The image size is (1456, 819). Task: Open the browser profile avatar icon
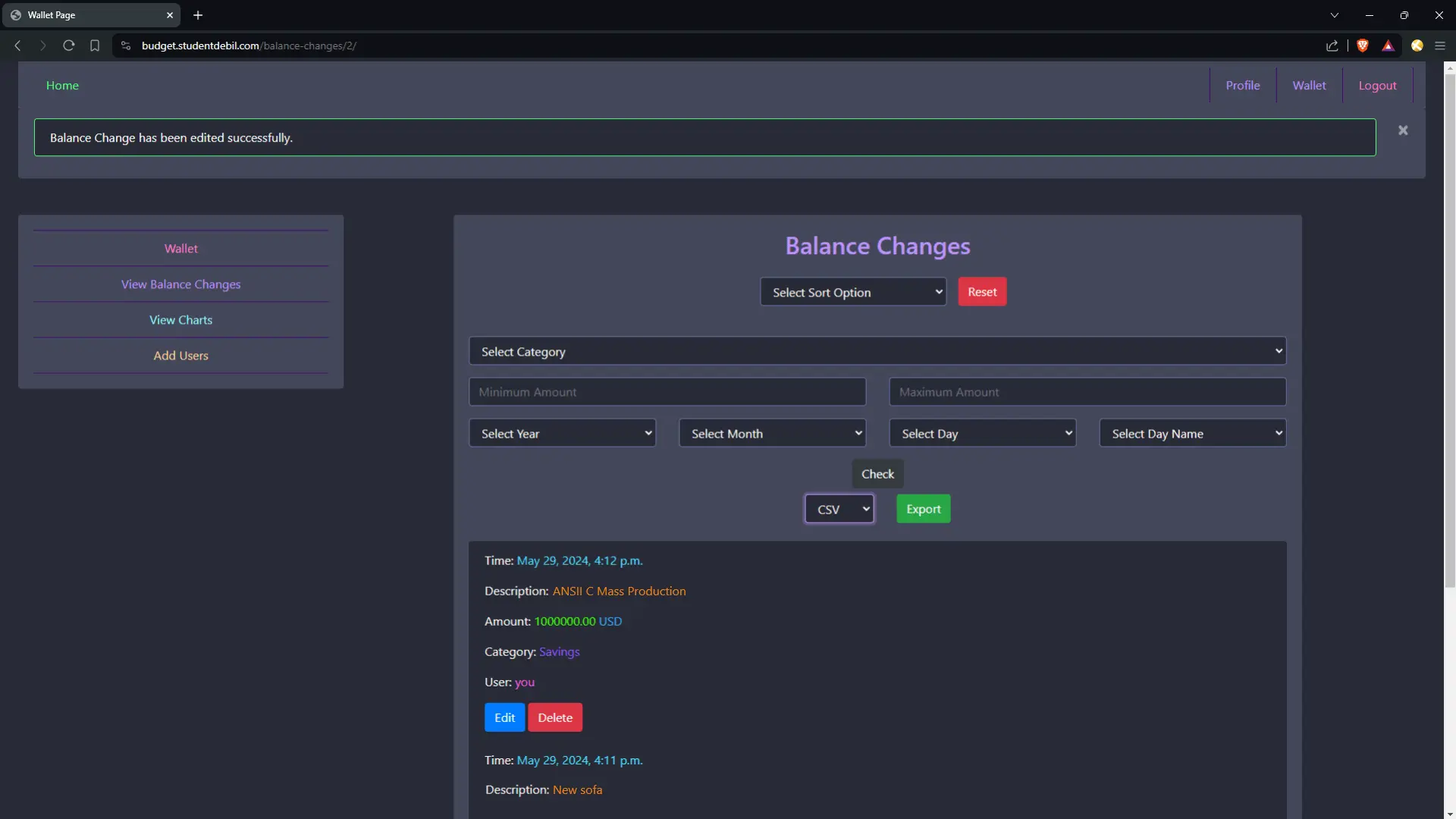1417,45
